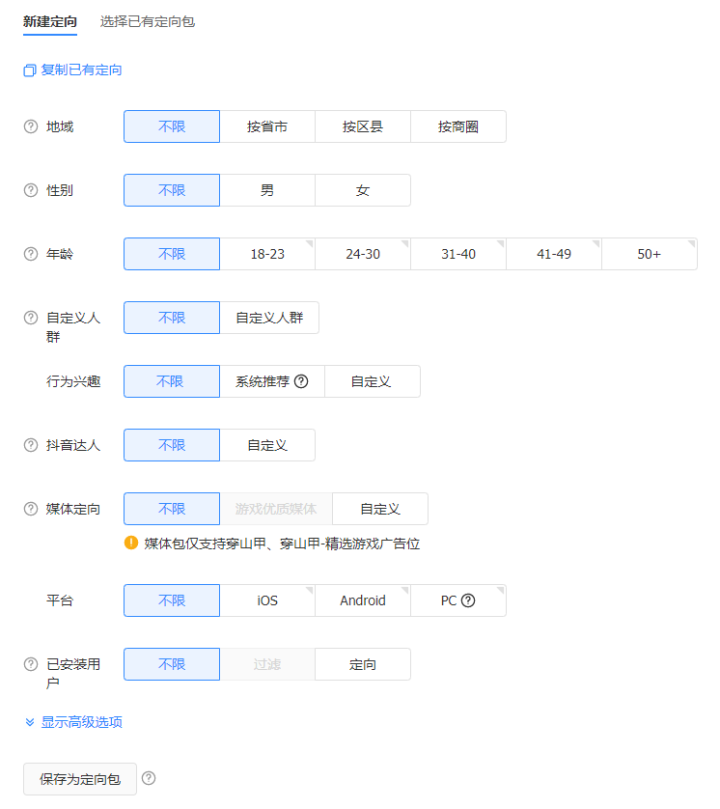Open the 新建定向 tab

click(50, 21)
